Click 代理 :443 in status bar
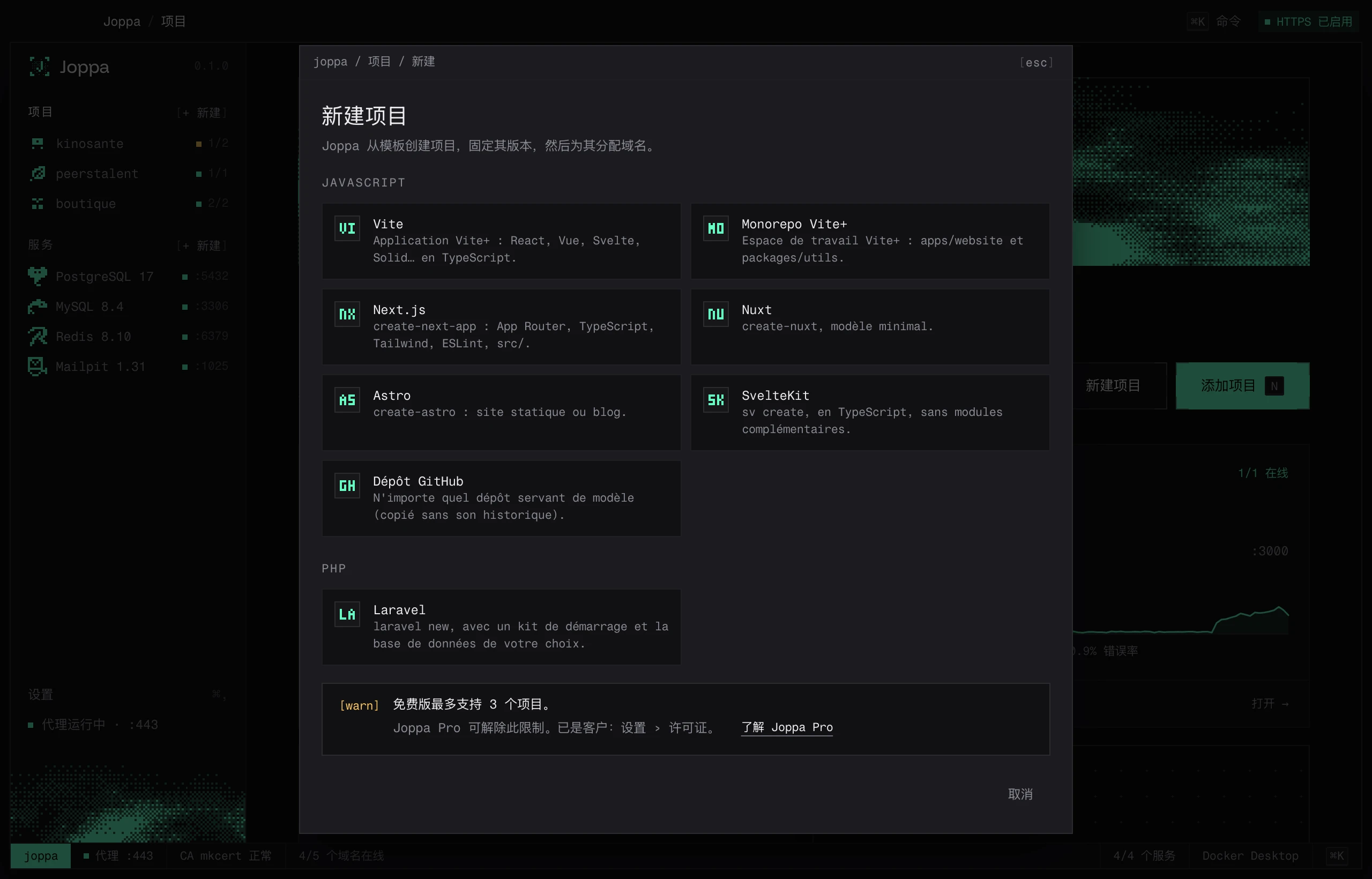 pyautogui.click(x=118, y=855)
